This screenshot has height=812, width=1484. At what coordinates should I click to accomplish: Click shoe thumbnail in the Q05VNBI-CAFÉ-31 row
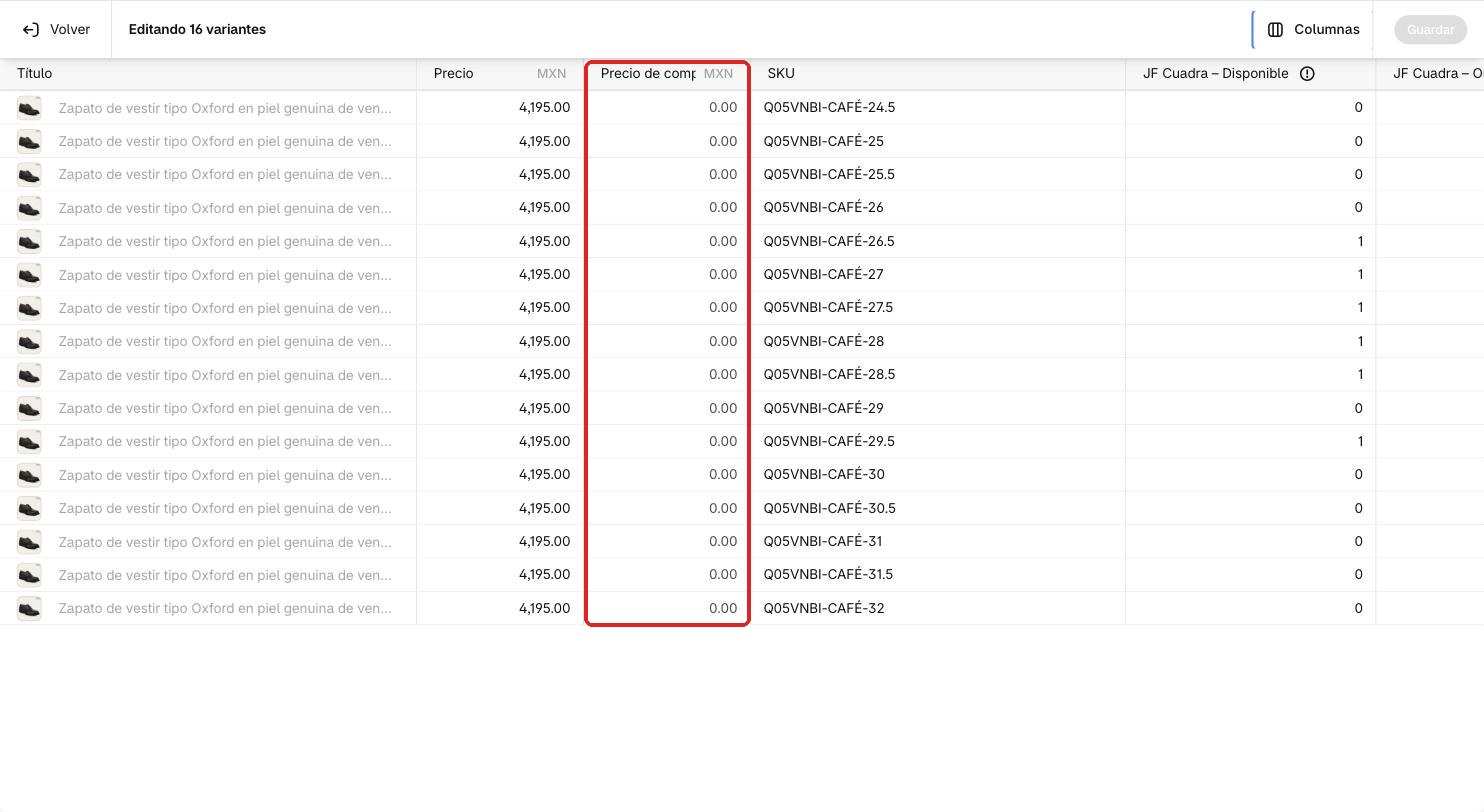point(29,541)
